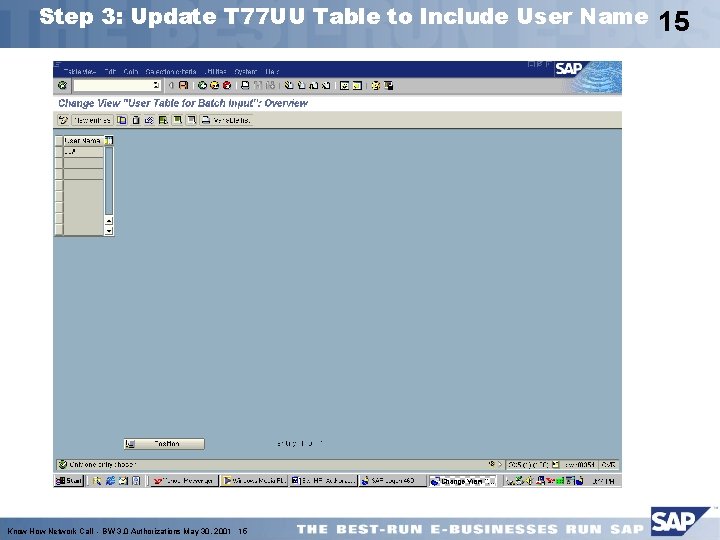The height and width of the screenshot is (540, 720).
Task: Open command field history dropdown arrow
Action: coord(156,85)
